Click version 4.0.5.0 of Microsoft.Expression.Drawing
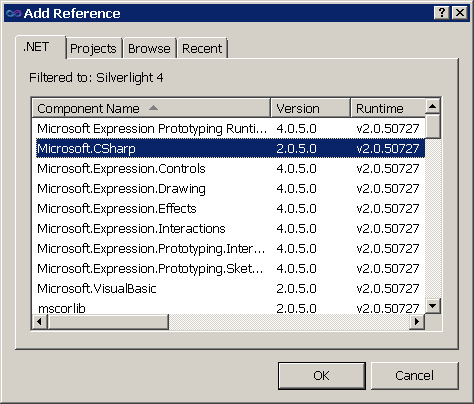474x404 pixels. pos(296,189)
